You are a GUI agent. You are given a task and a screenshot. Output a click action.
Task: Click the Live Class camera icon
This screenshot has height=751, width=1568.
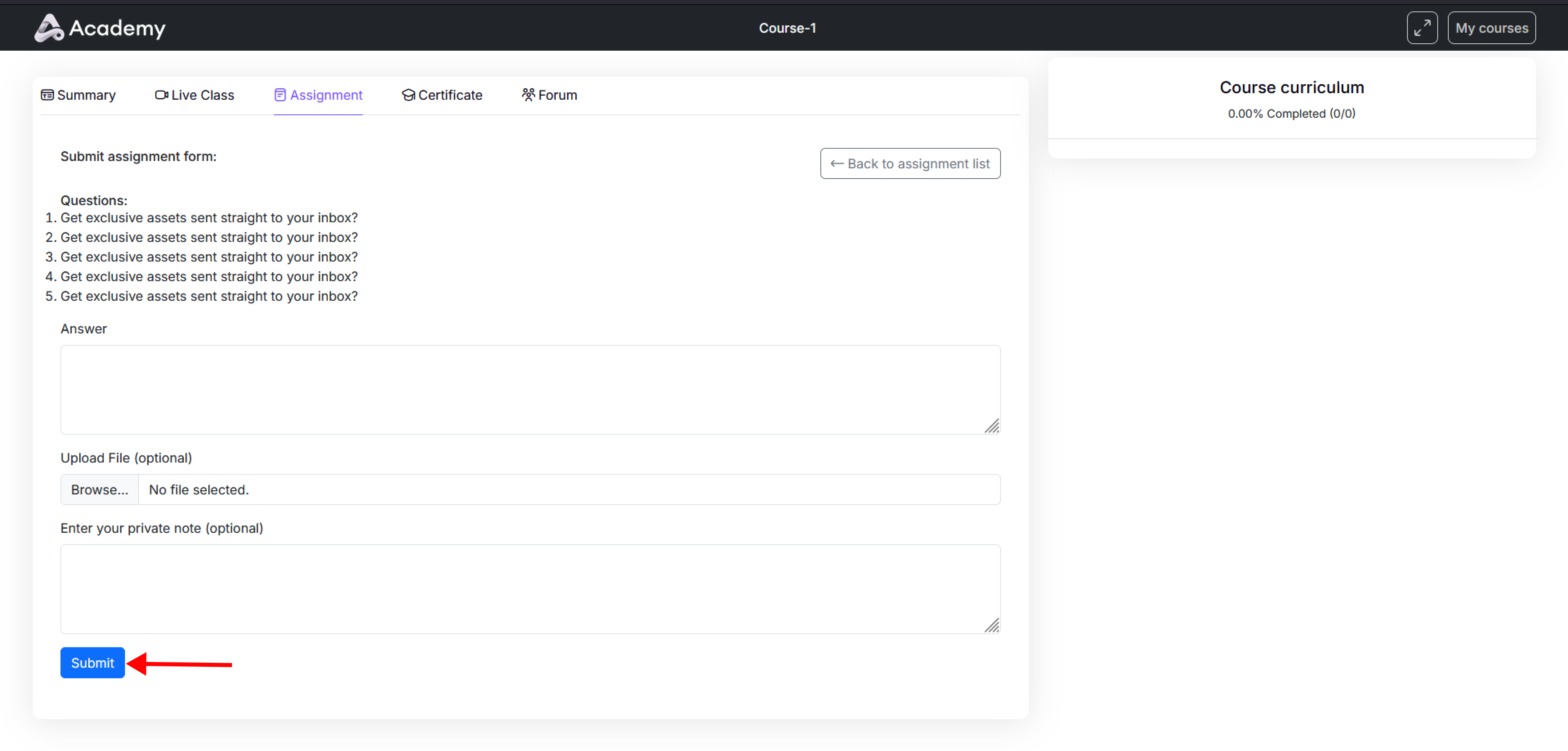[x=161, y=95]
